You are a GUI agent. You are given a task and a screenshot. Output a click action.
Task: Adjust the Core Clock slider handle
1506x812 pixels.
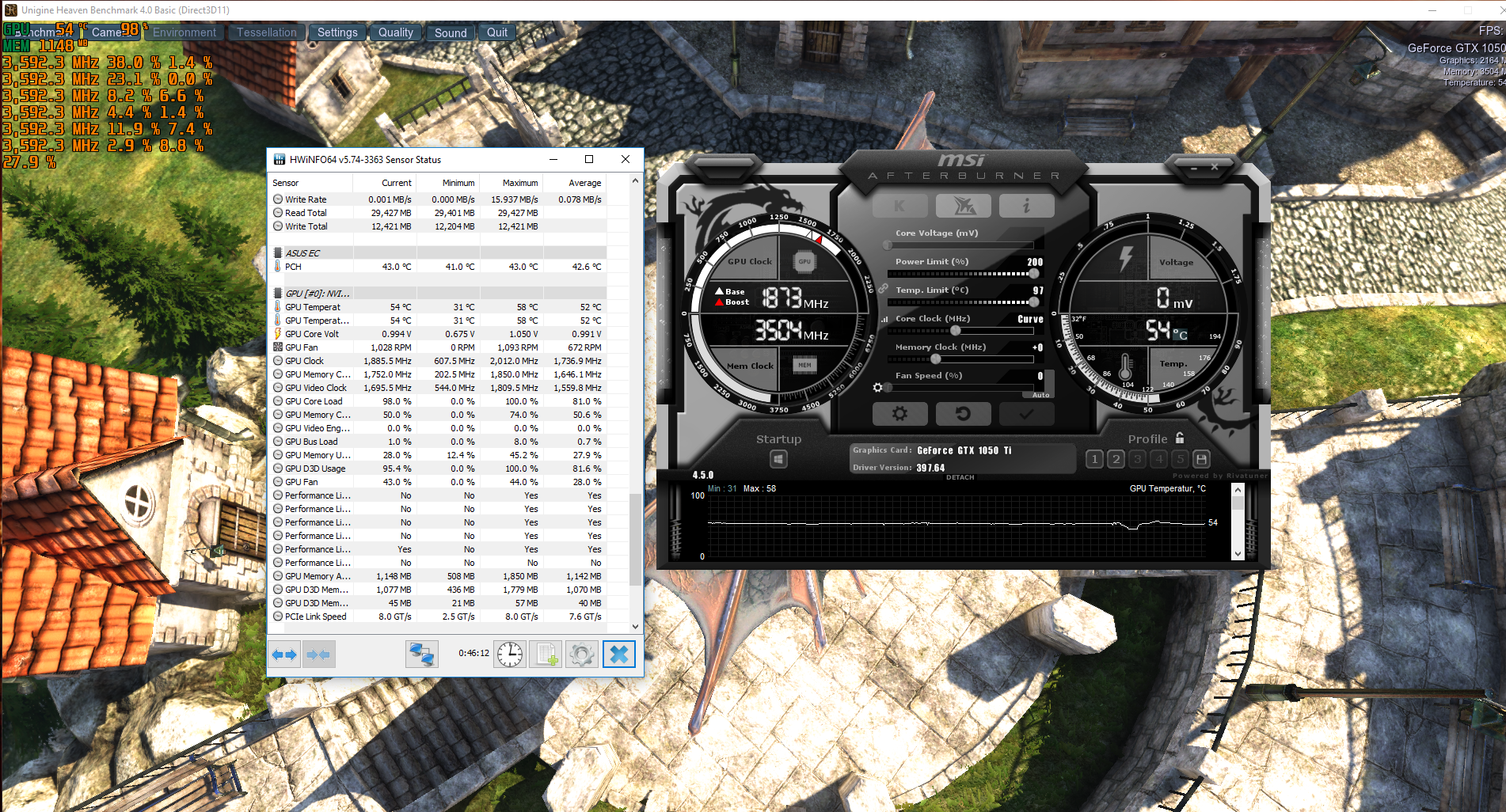(x=956, y=331)
